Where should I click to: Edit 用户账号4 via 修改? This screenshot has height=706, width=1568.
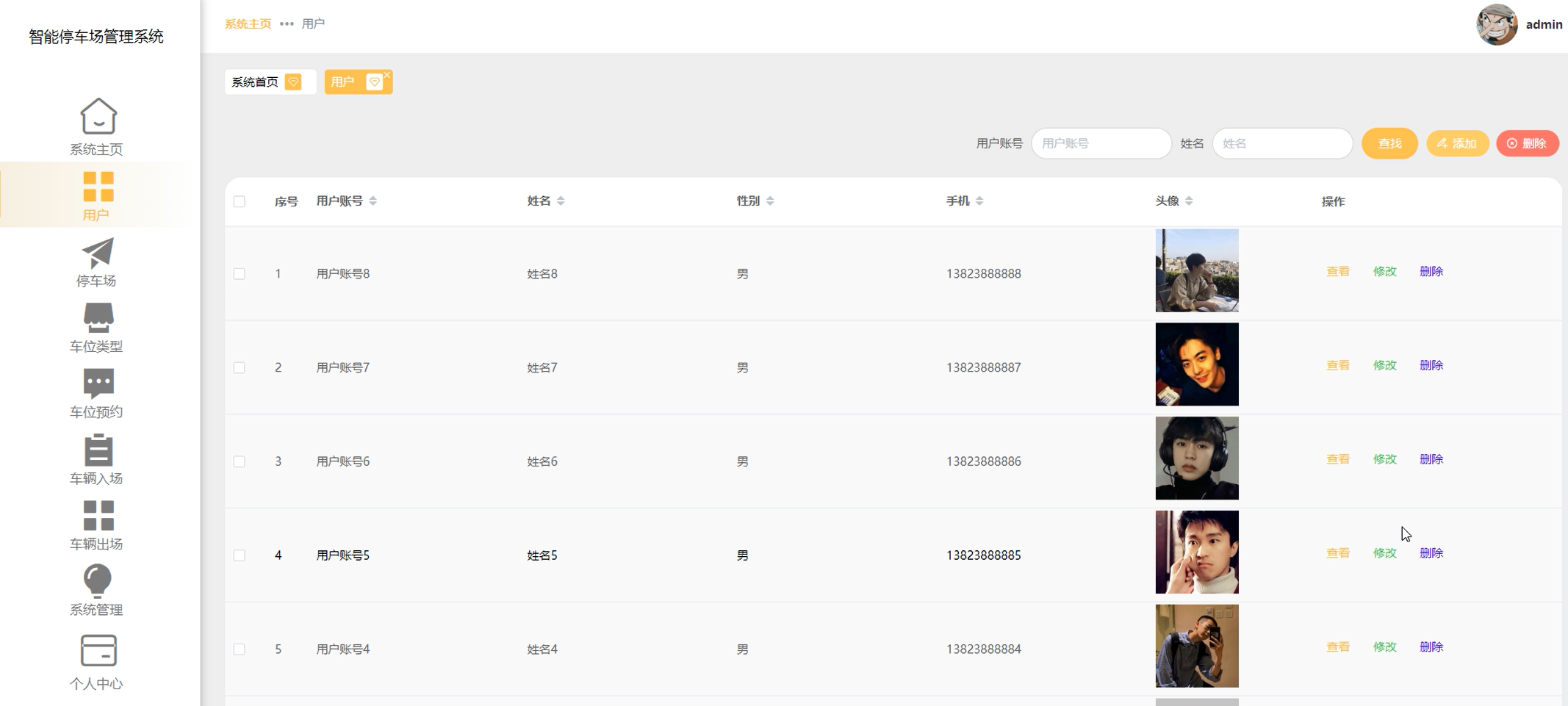[1385, 647]
